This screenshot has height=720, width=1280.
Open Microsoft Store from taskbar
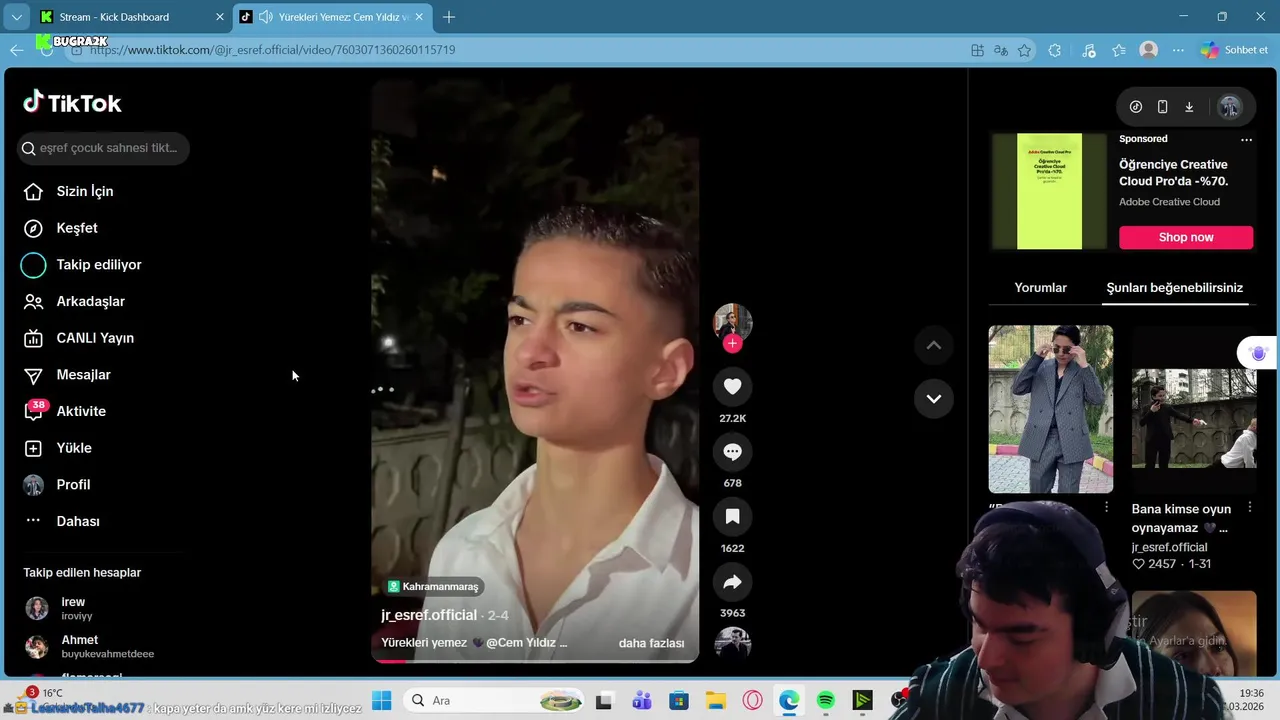tap(679, 700)
